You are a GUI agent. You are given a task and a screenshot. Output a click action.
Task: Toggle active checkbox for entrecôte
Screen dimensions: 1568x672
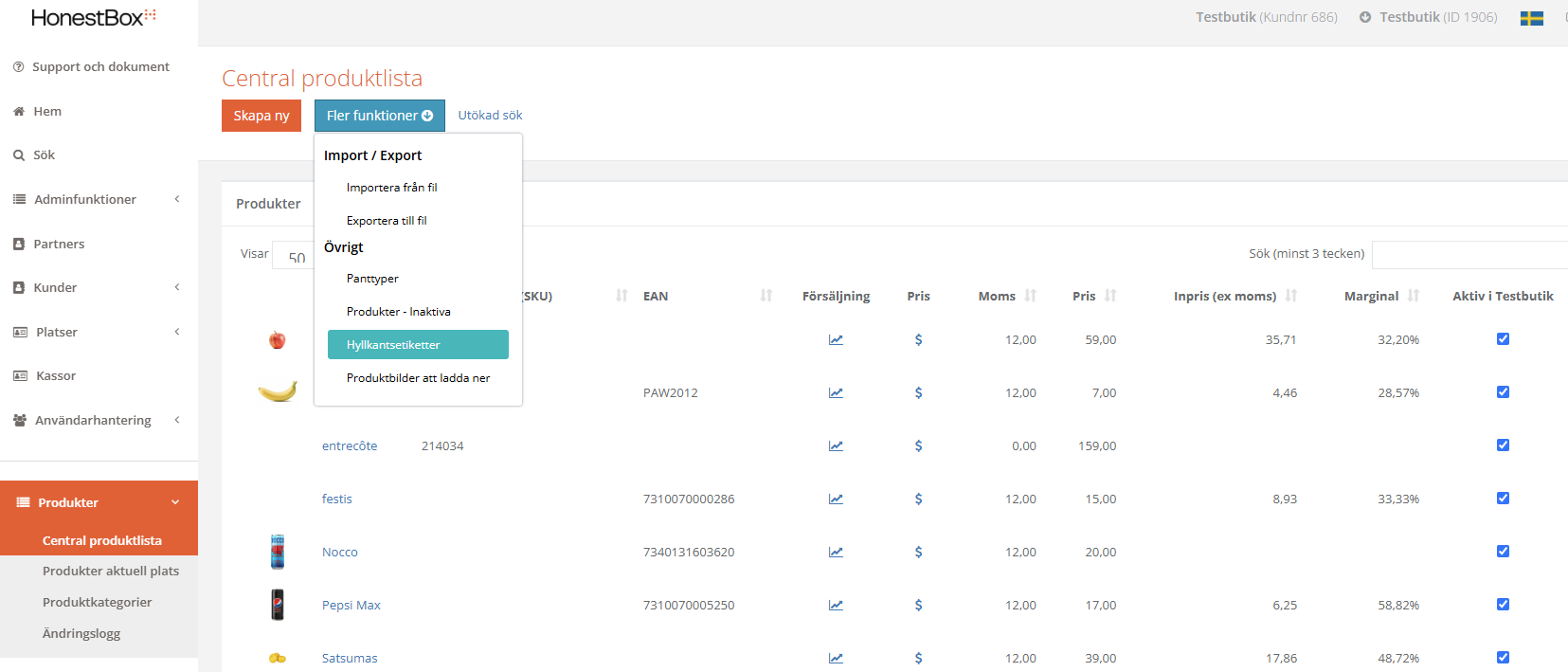tap(1503, 445)
